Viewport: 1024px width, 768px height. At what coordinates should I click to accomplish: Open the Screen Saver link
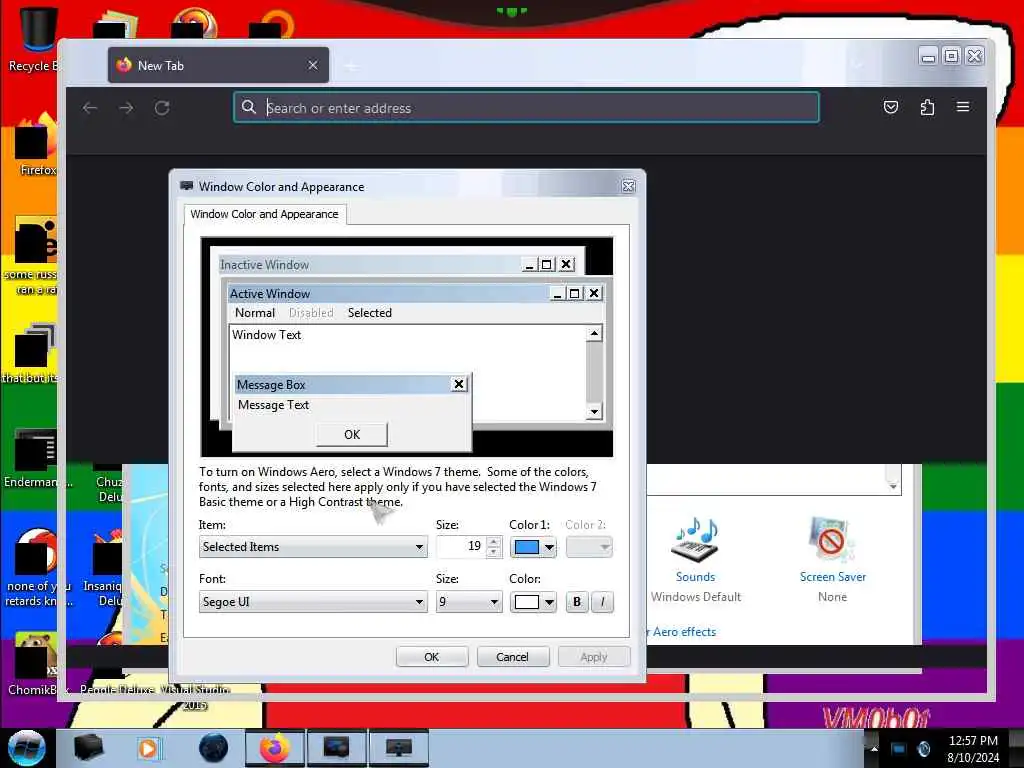tap(833, 577)
